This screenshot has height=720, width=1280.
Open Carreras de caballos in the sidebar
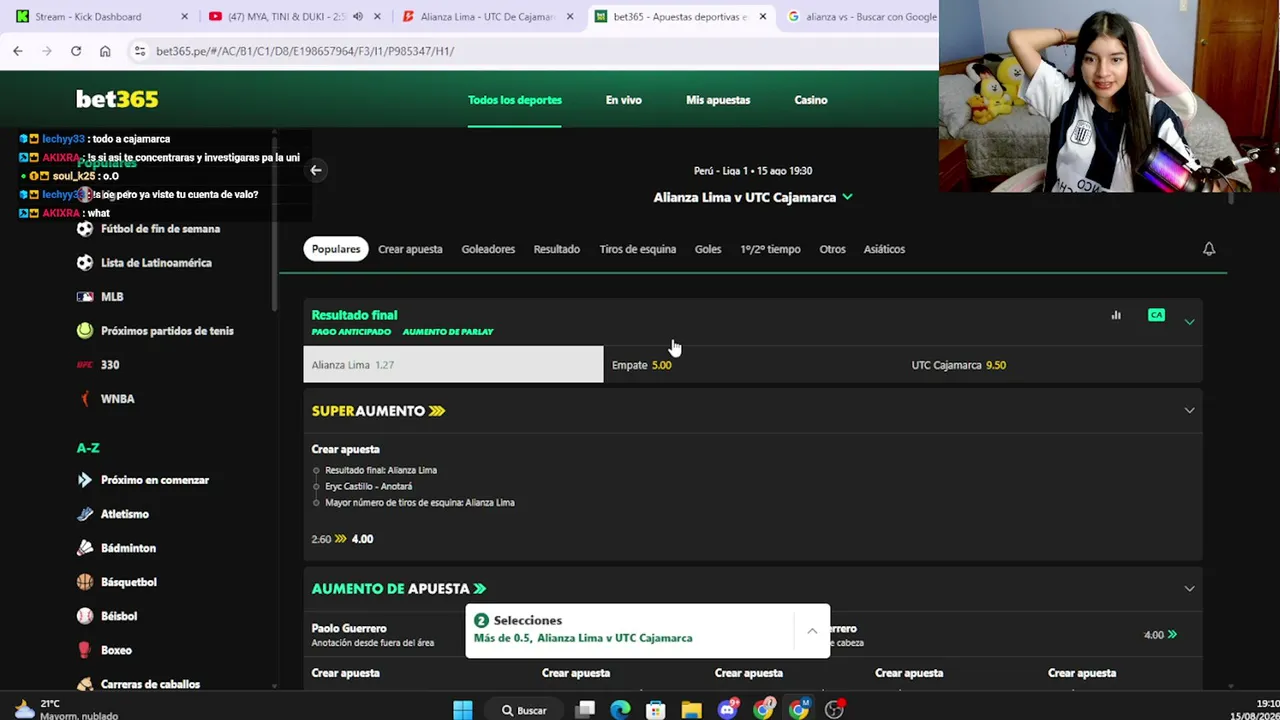click(150, 684)
